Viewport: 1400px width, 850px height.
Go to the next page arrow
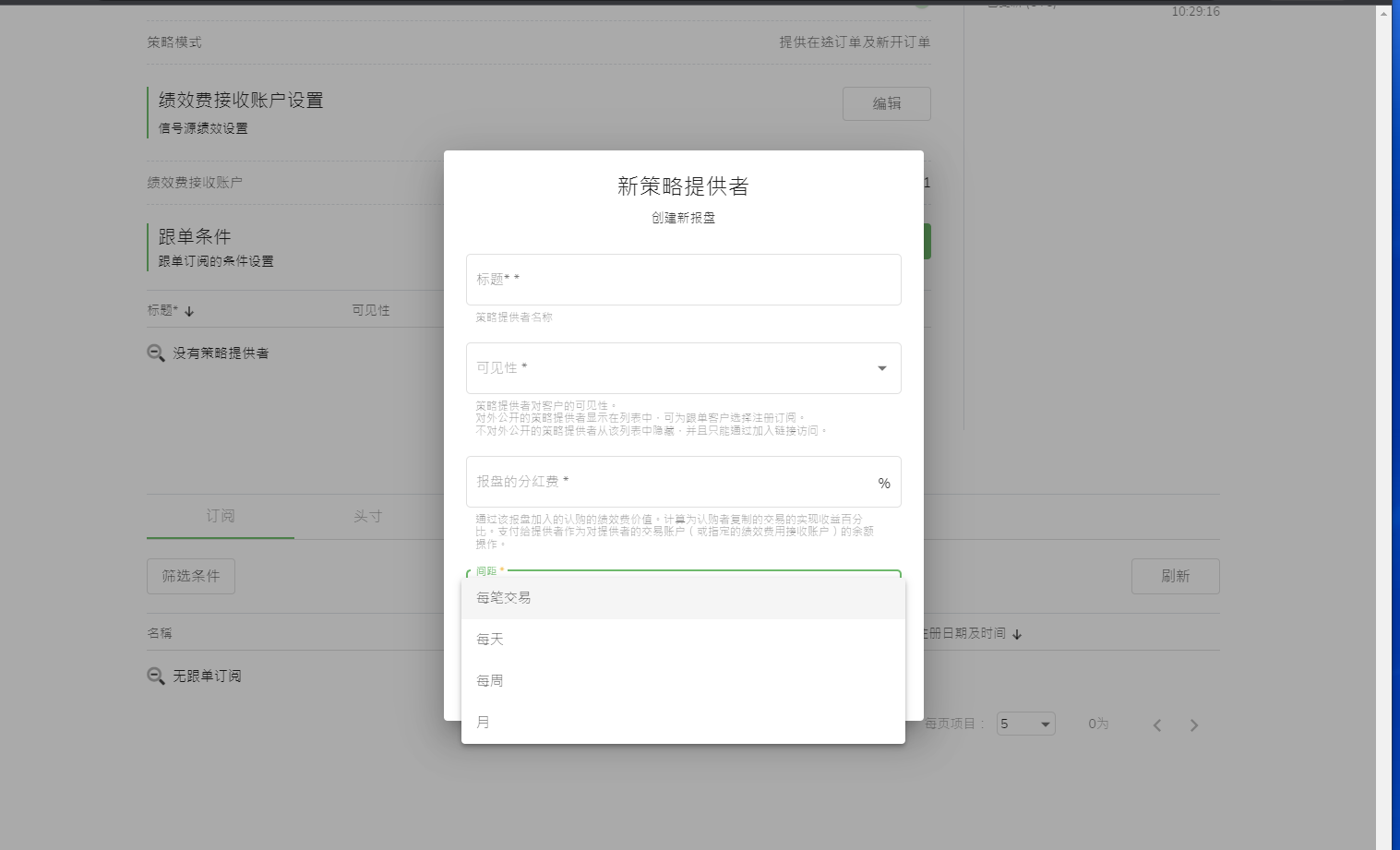click(1194, 725)
